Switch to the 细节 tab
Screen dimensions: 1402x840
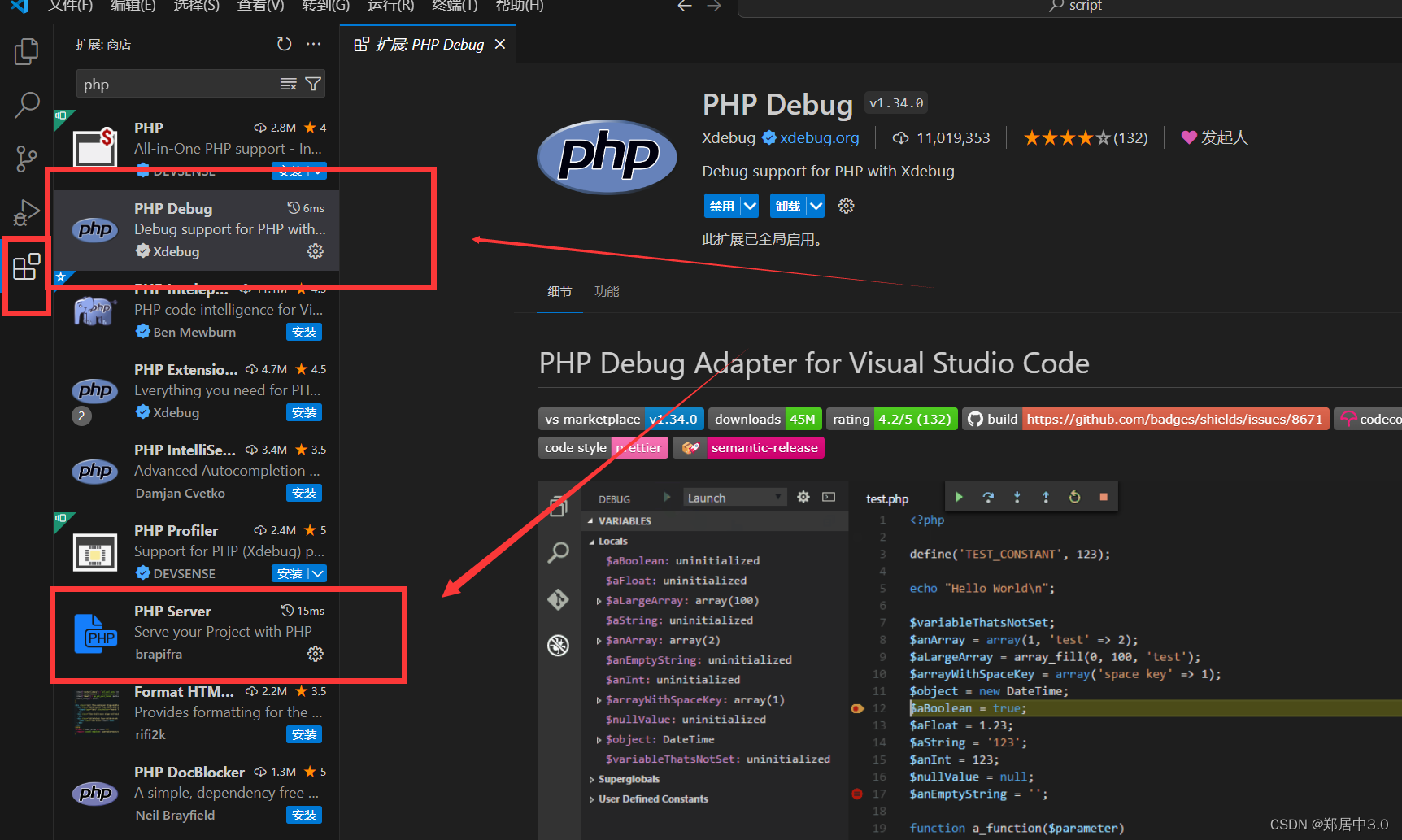click(x=559, y=291)
